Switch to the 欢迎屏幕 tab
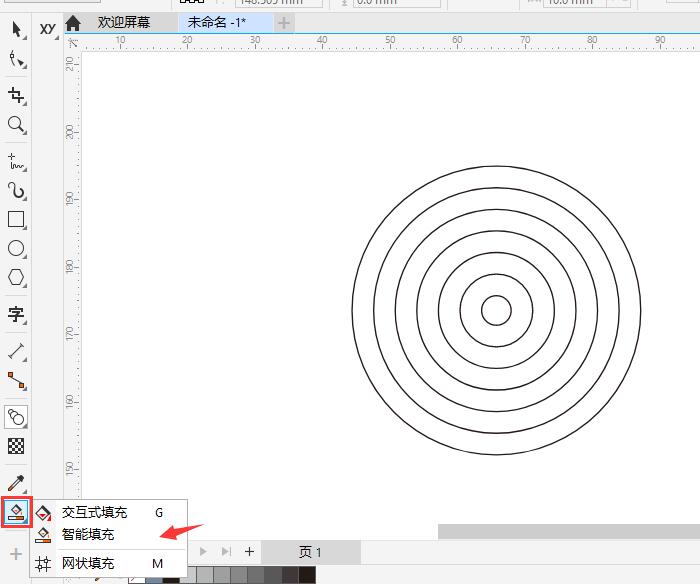 click(x=124, y=22)
